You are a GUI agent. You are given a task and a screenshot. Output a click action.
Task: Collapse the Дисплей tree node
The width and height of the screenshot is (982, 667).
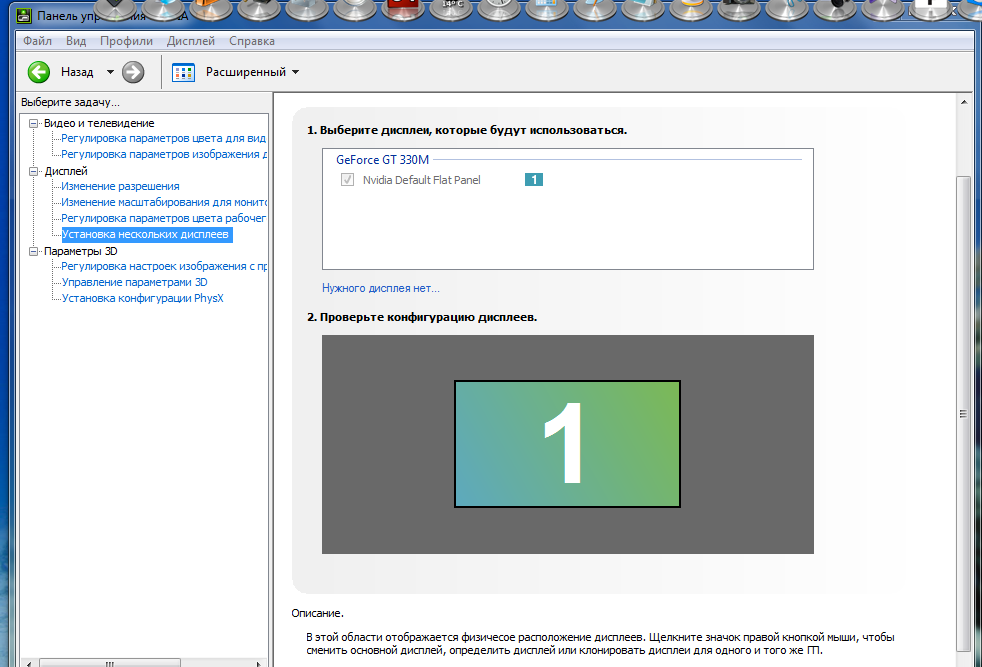point(33,171)
